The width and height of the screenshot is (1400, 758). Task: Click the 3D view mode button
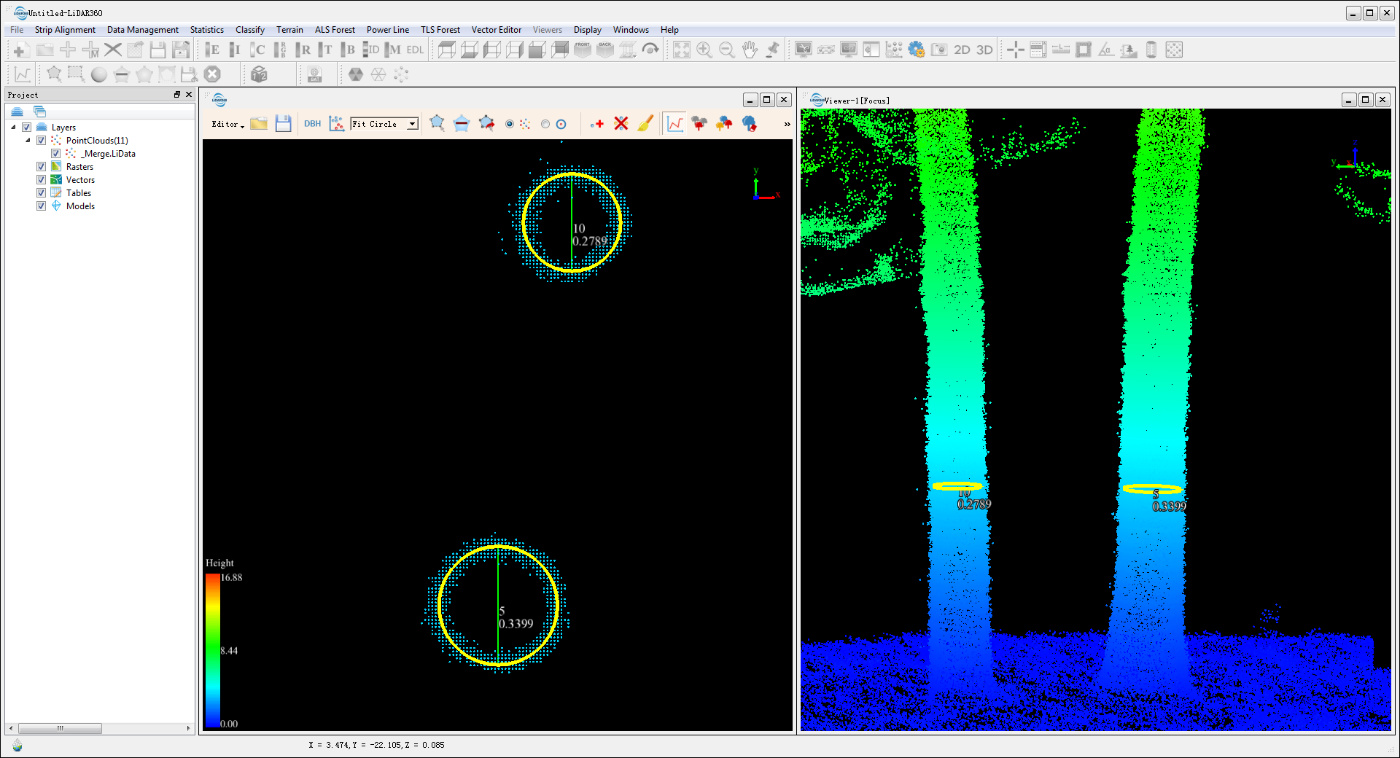coord(985,49)
